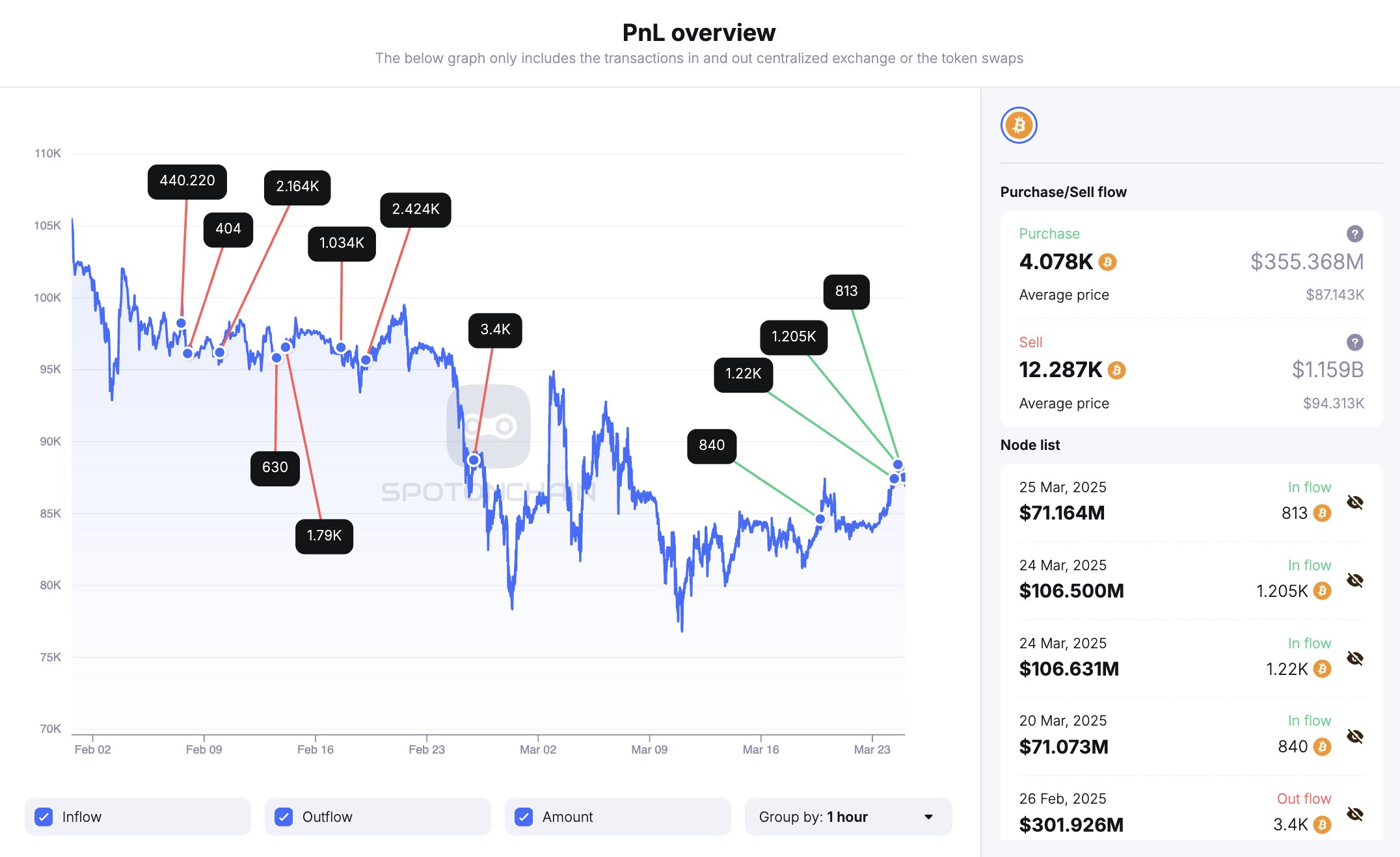Toggle the Amount checkbox
1400x857 pixels.
click(524, 817)
